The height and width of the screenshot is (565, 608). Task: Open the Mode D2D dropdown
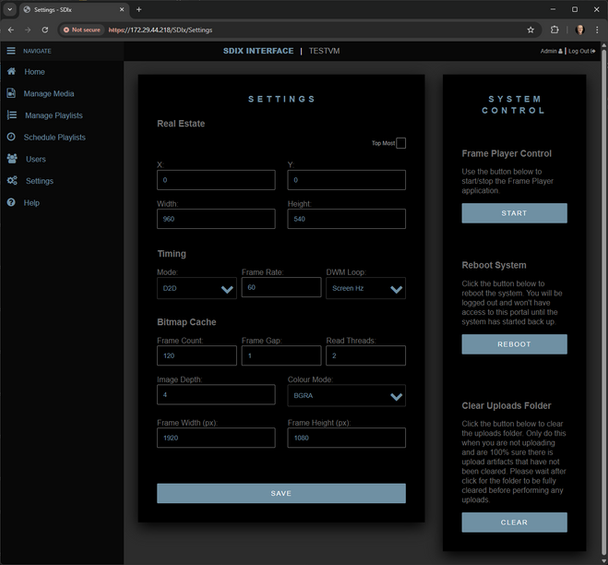[x=197, y=288]
